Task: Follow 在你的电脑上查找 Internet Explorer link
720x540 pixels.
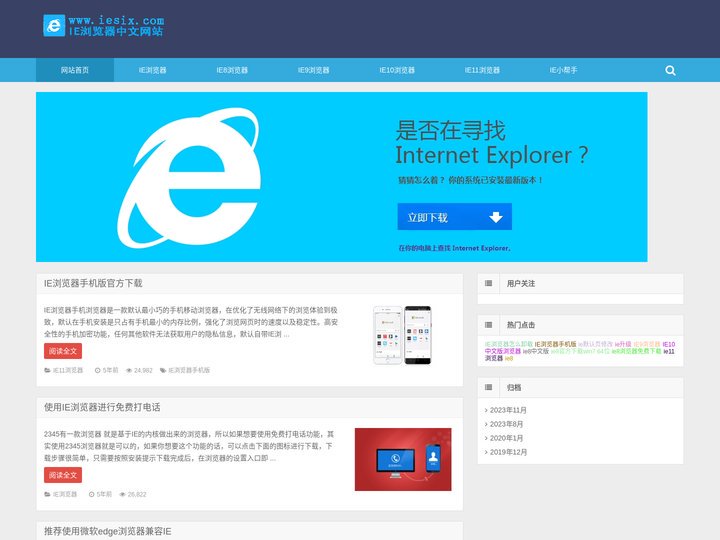Action: pos(455,248)
